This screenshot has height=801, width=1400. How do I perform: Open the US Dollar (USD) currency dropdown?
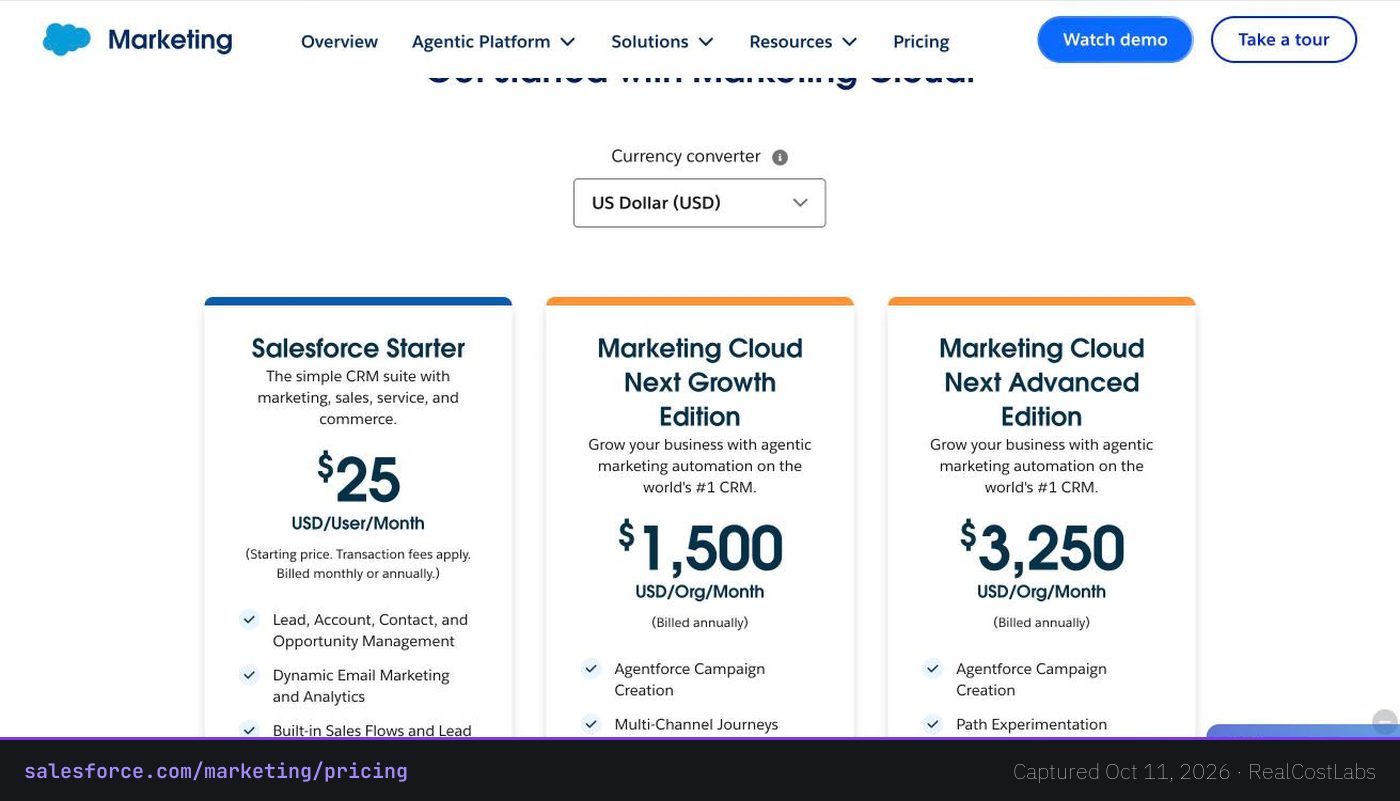click(699, 203)
